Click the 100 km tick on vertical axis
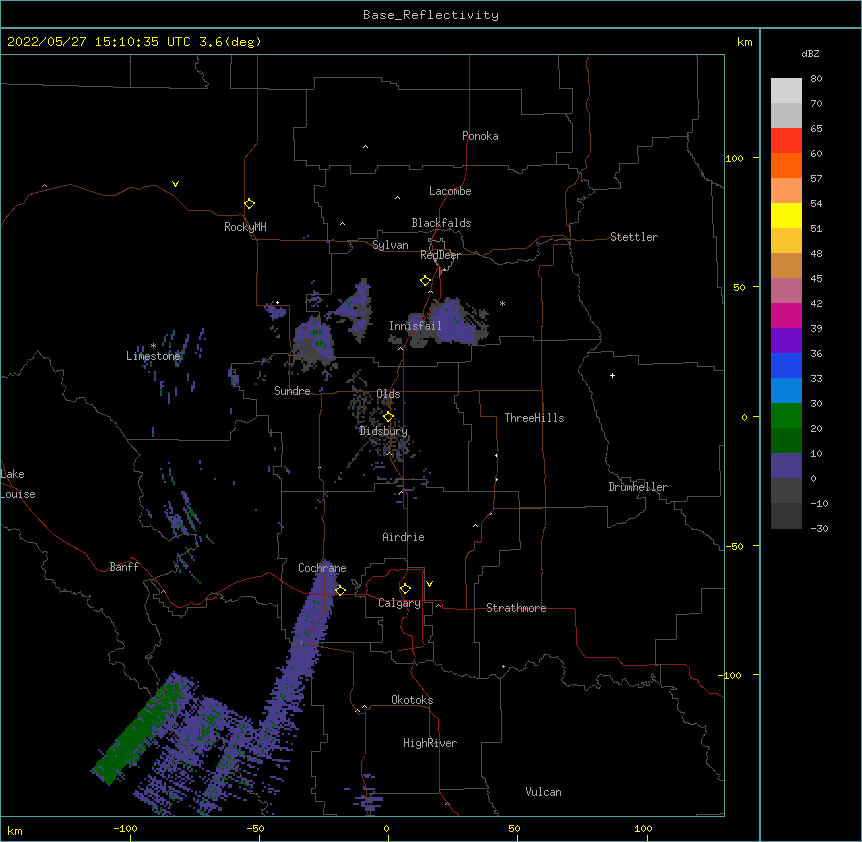 [734, 158]
